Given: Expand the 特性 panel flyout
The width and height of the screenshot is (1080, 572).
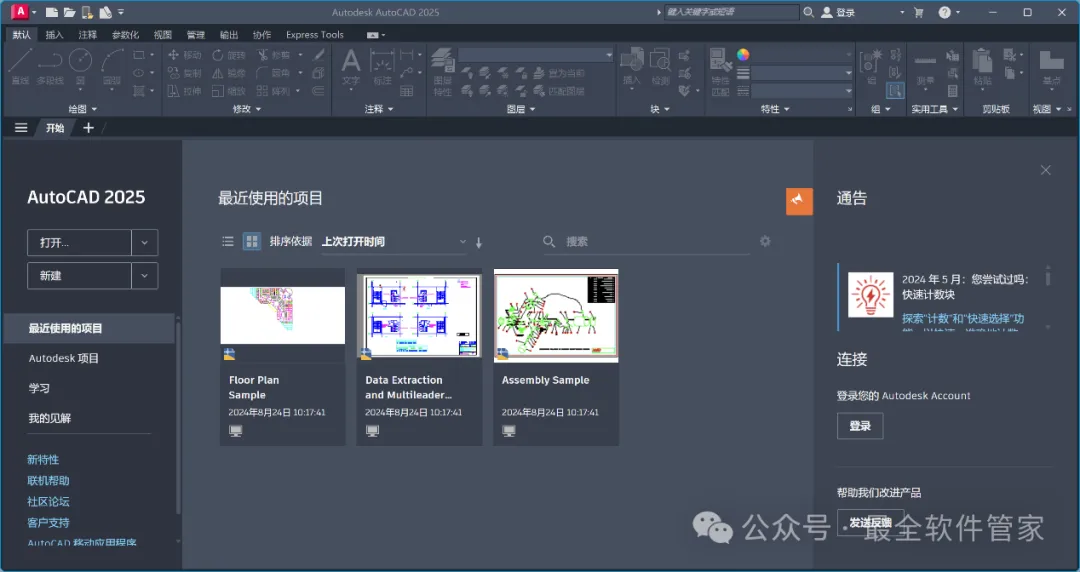Looking at the screenshot, I should point(775,109).
